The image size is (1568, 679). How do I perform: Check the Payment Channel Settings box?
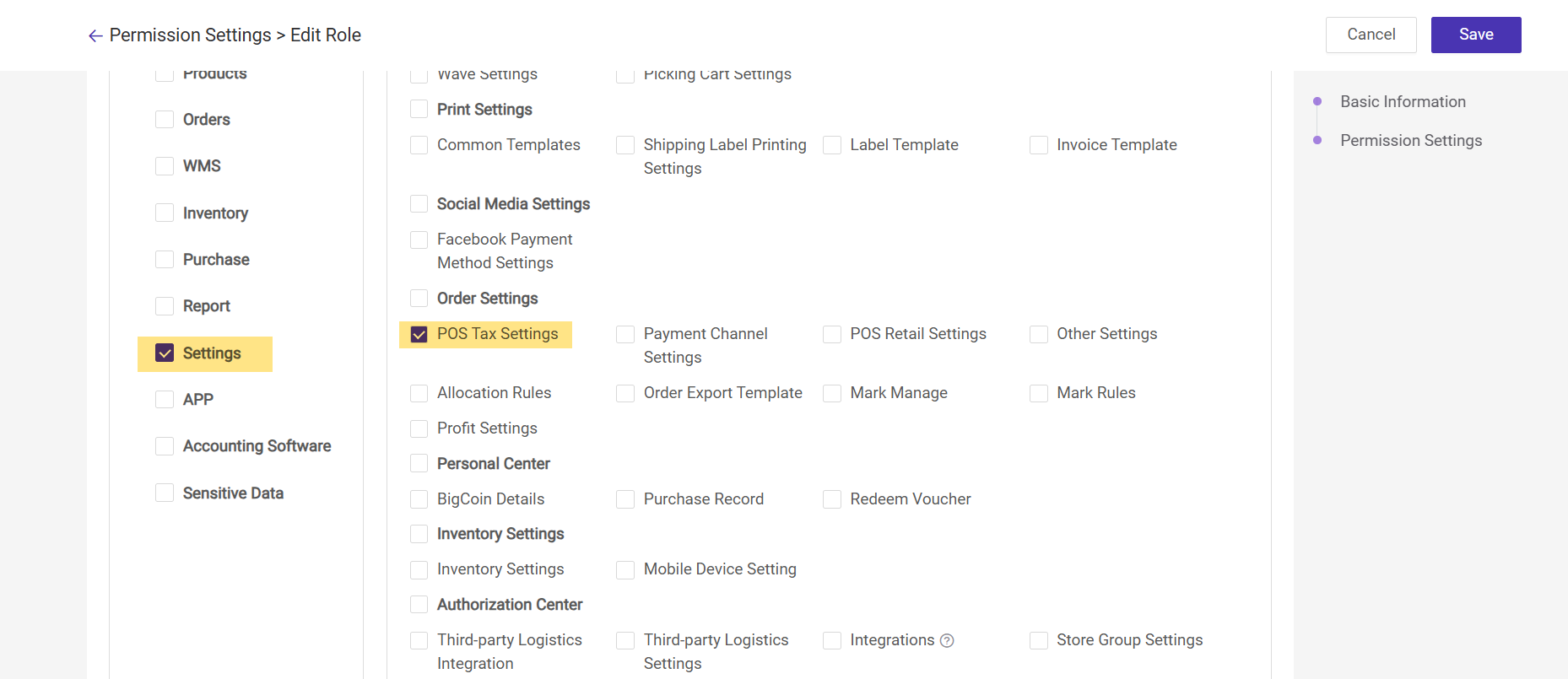coord(625,335)
